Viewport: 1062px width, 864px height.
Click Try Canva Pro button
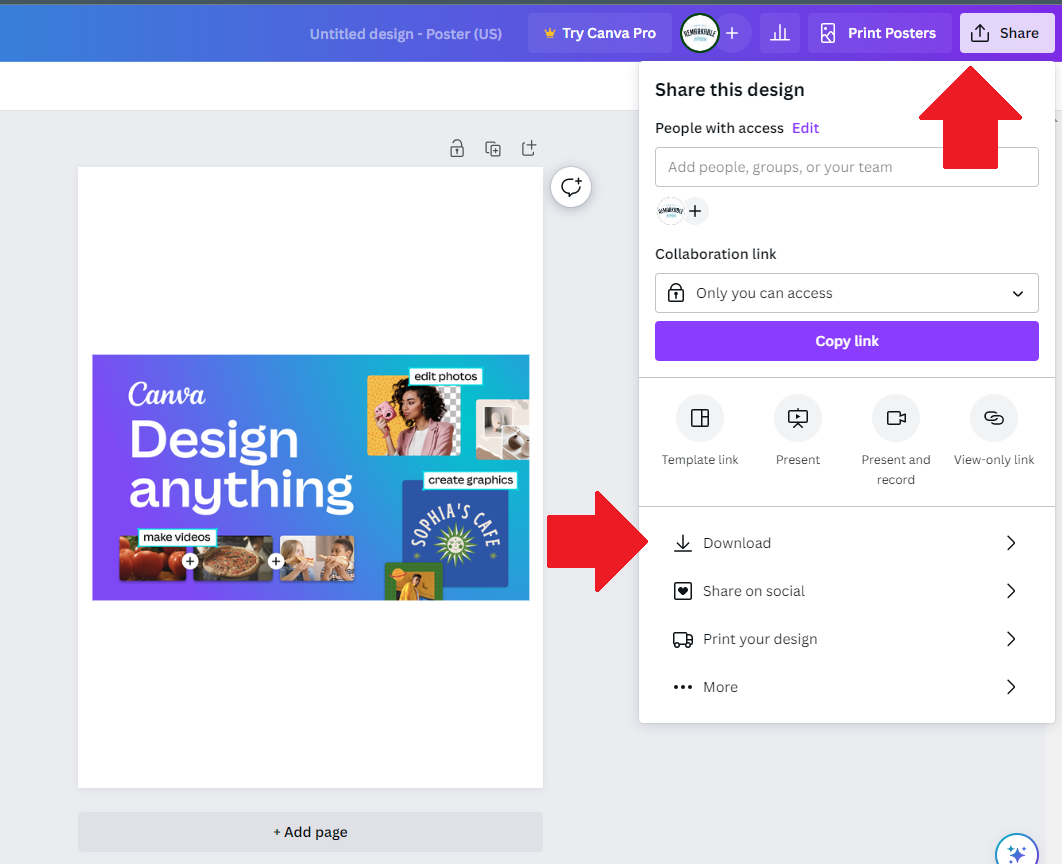pyautogui.click(x=599, y=33)
